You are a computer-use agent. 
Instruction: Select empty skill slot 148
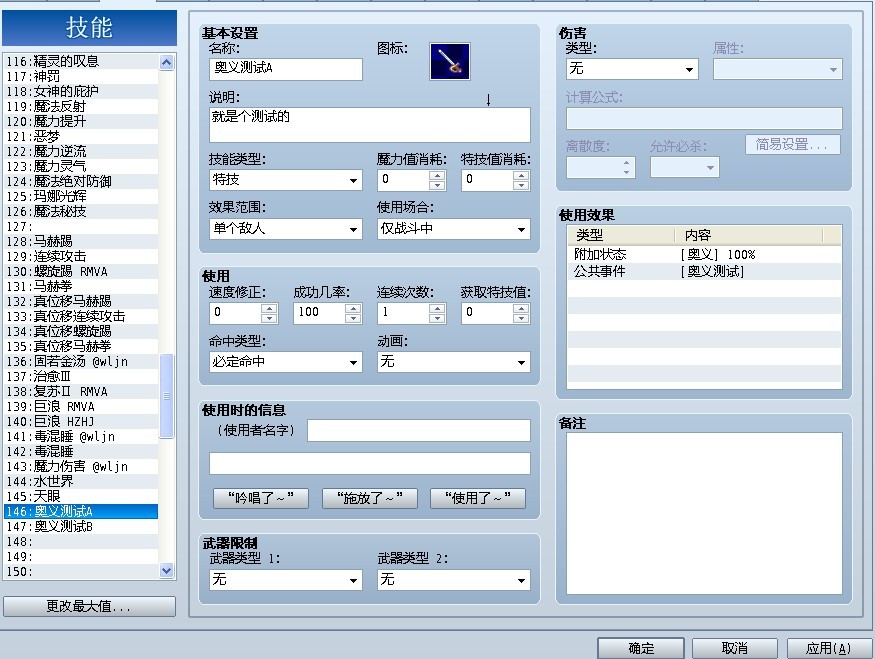(81, 542)
